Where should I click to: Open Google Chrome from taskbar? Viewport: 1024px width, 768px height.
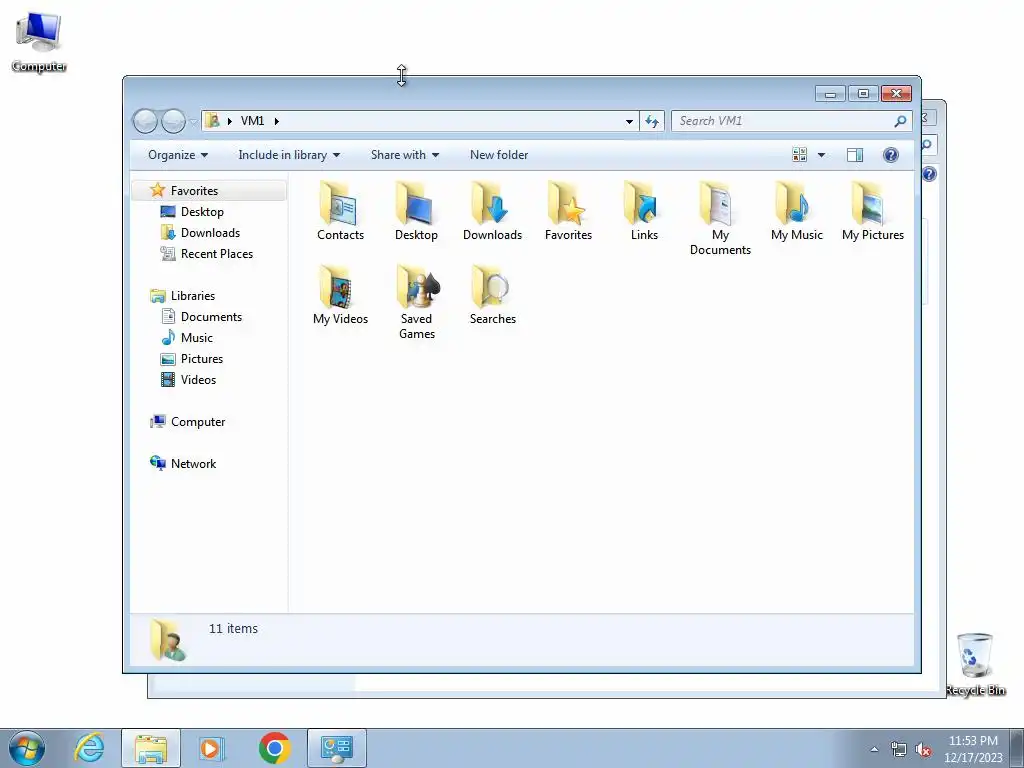(274, 748)
